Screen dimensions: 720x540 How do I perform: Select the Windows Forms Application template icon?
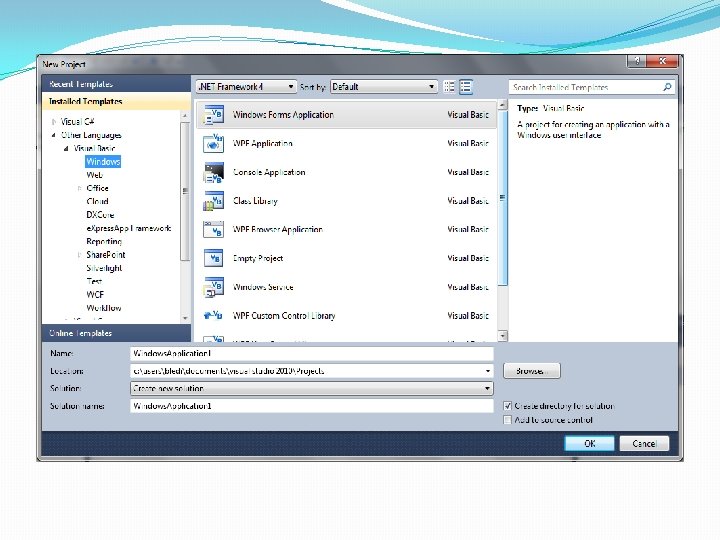point(214,115)
